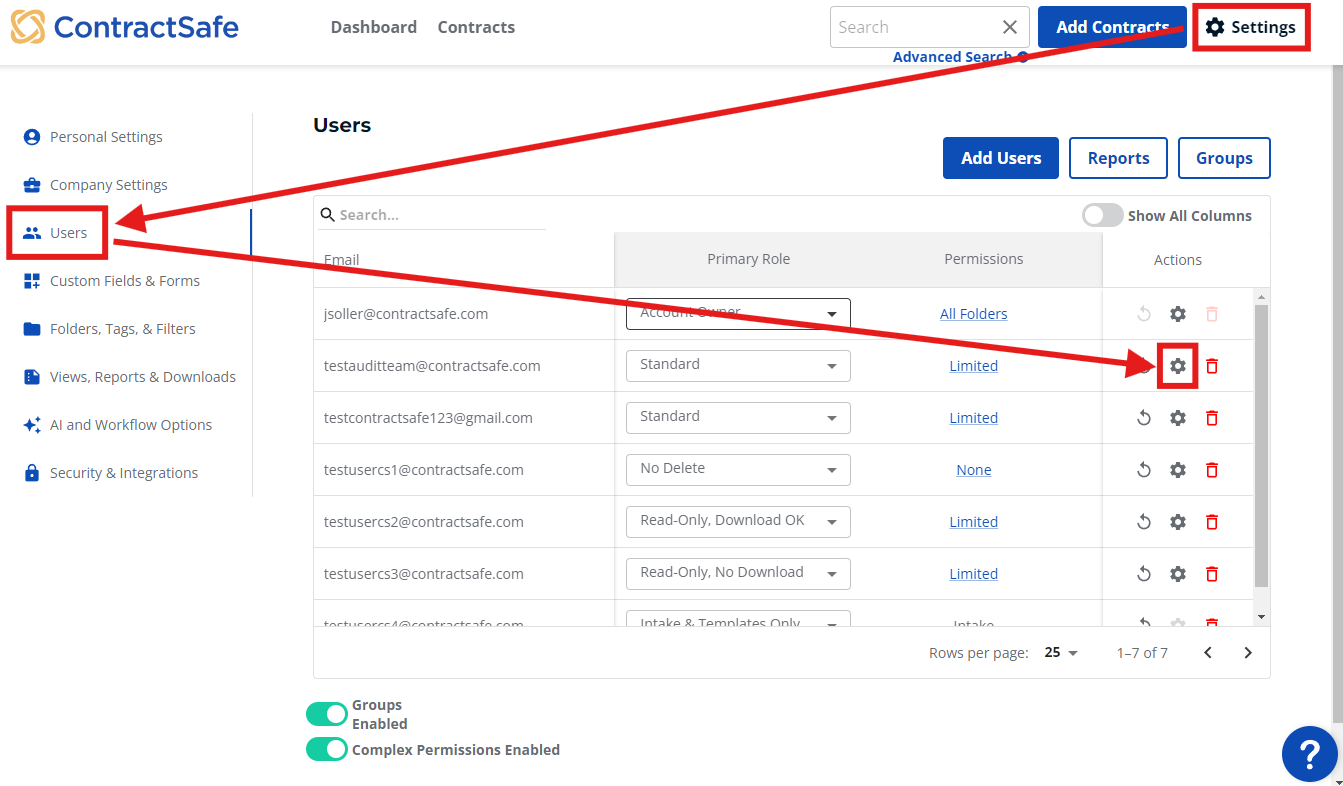The image size is (1343, 786).
Task: Open Security & Integrations settings
Action: (124, 473)
